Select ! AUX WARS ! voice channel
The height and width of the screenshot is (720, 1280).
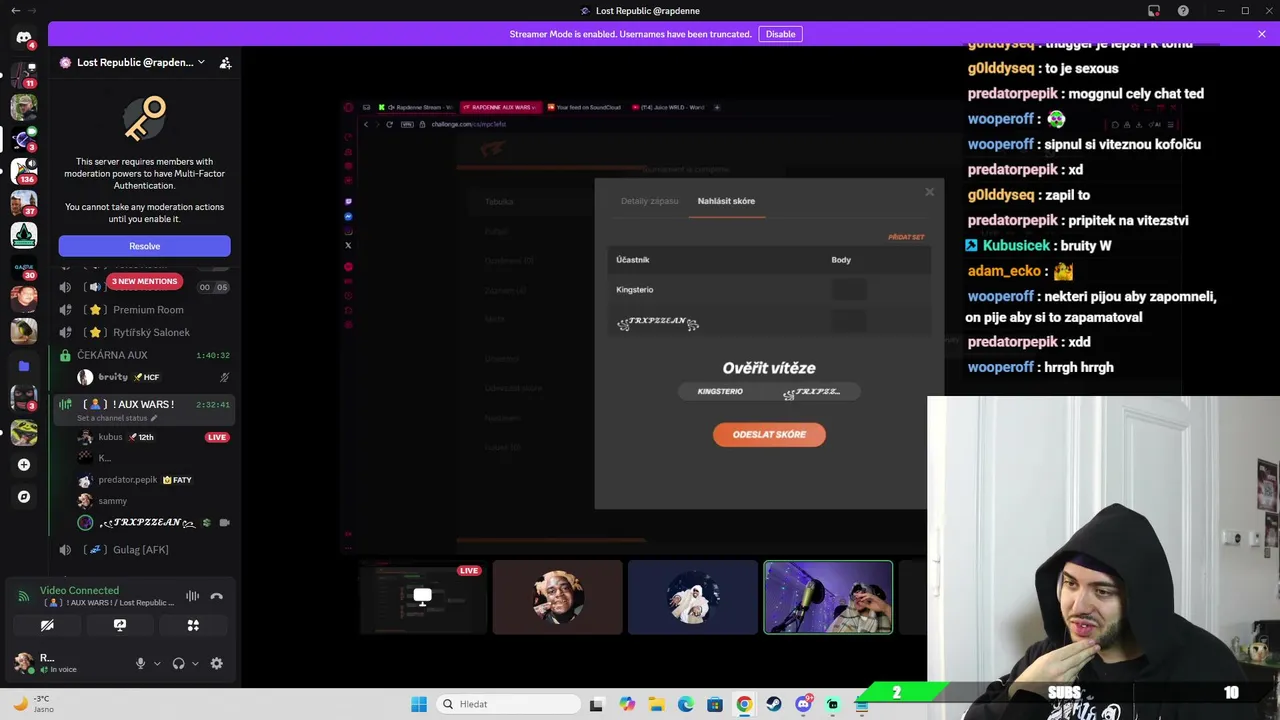pos(143,404)
